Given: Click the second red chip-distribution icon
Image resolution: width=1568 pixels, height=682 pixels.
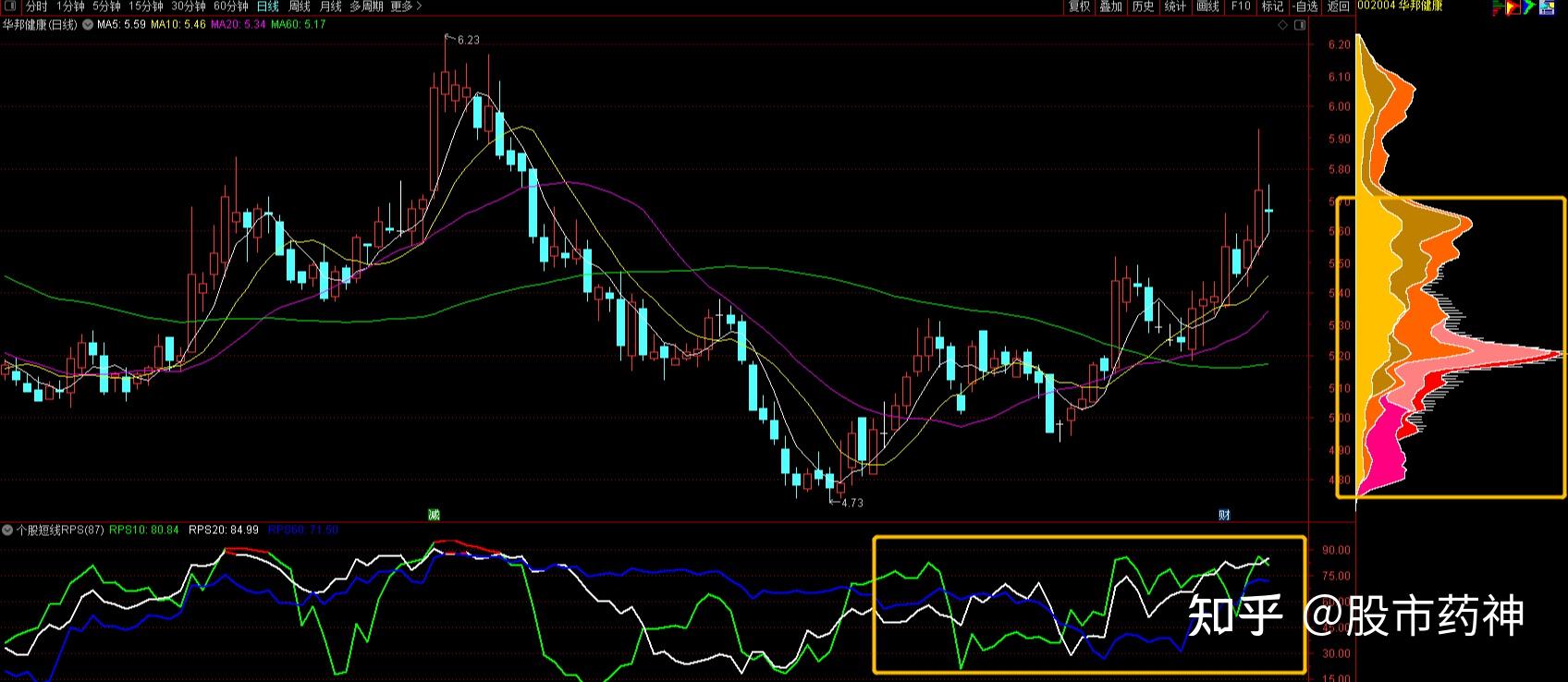Looking at the screenshot, I should coord(1513,6).
